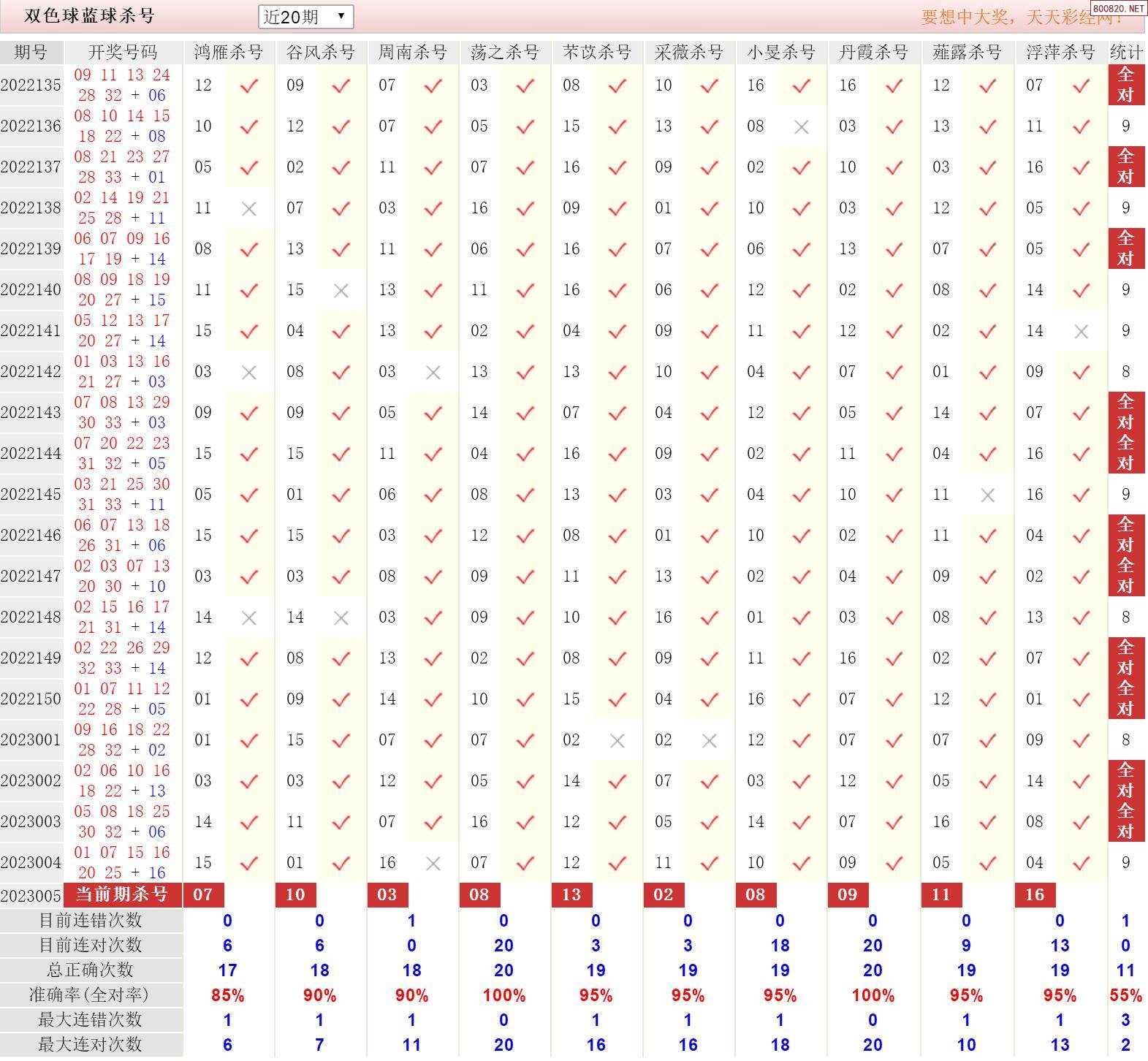Select issue number 2022135
1148x1061 pixels.
[31, 85]
